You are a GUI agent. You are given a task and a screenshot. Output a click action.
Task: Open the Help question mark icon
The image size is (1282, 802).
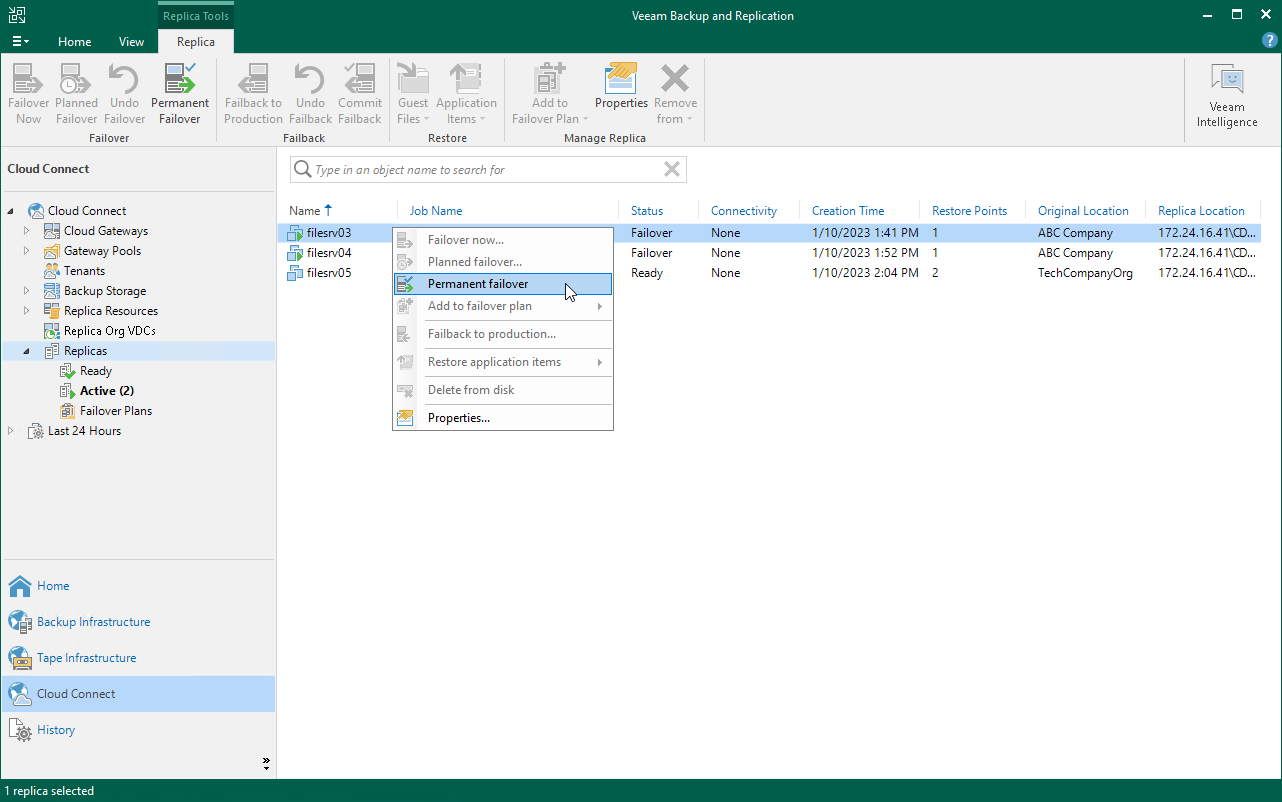point(1270,41)
